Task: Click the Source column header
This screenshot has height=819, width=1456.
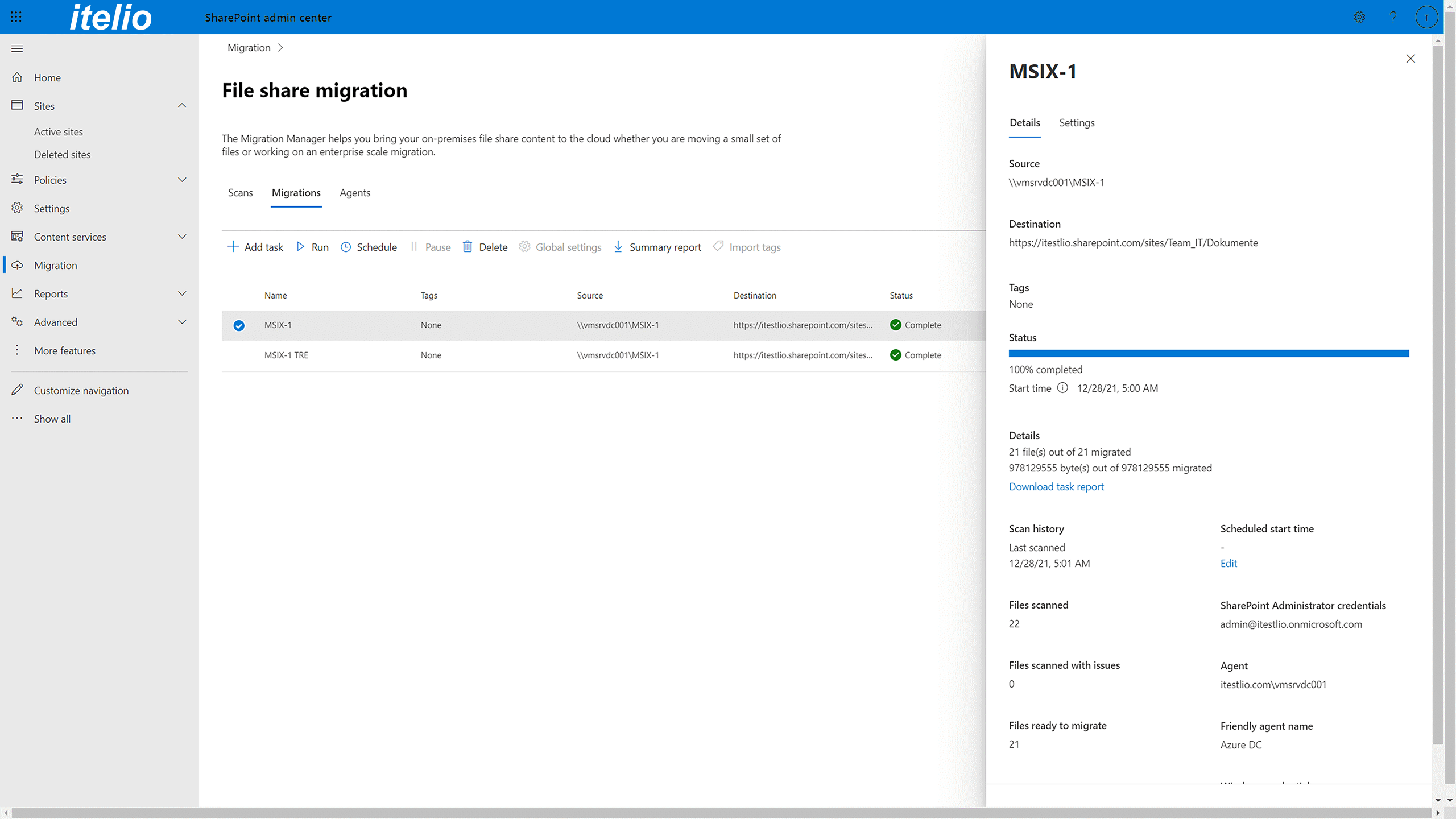Action: tap(590, 295)
